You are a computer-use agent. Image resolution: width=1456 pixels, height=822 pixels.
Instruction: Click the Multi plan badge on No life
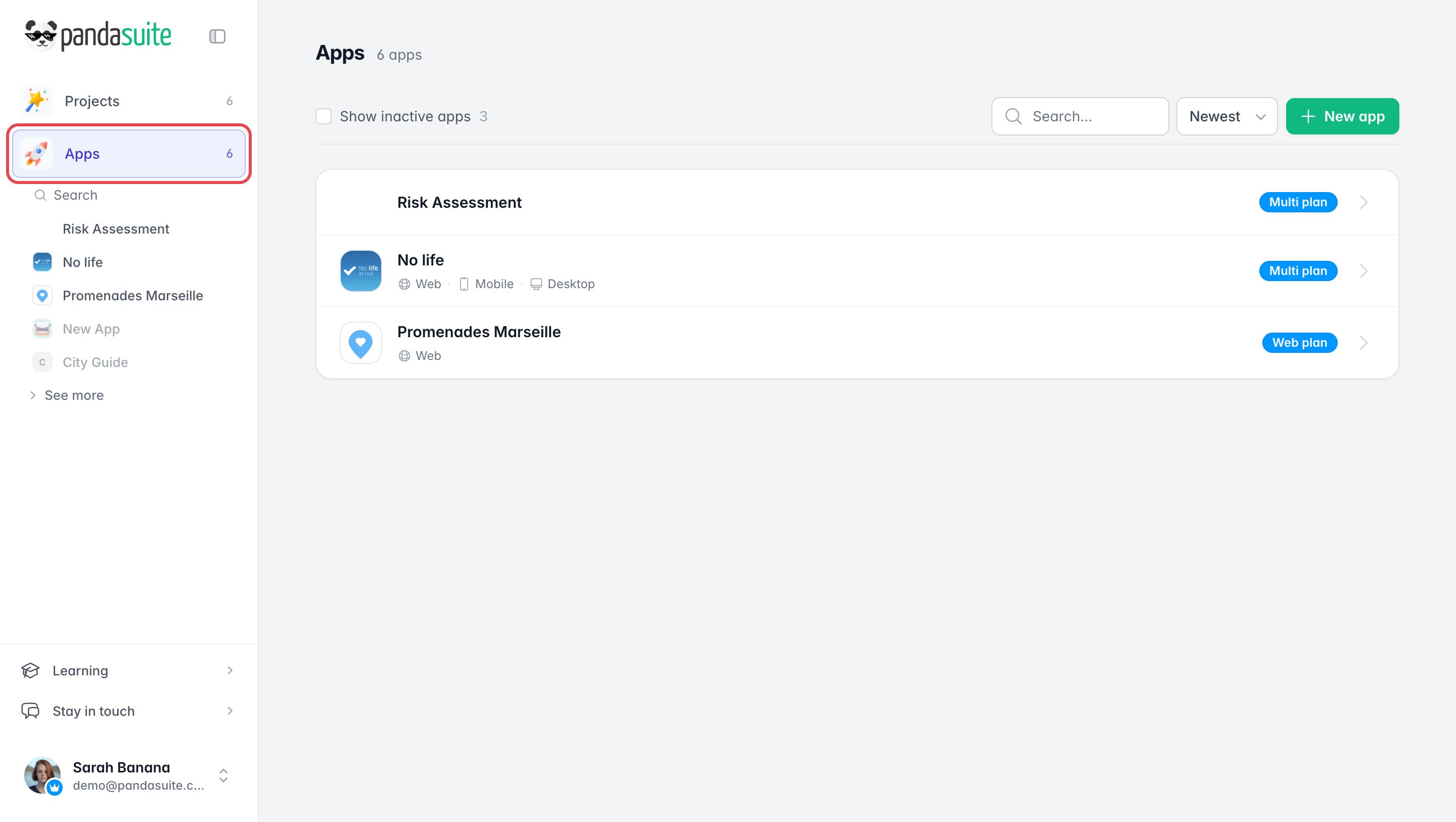click(x=1298, y=271)
